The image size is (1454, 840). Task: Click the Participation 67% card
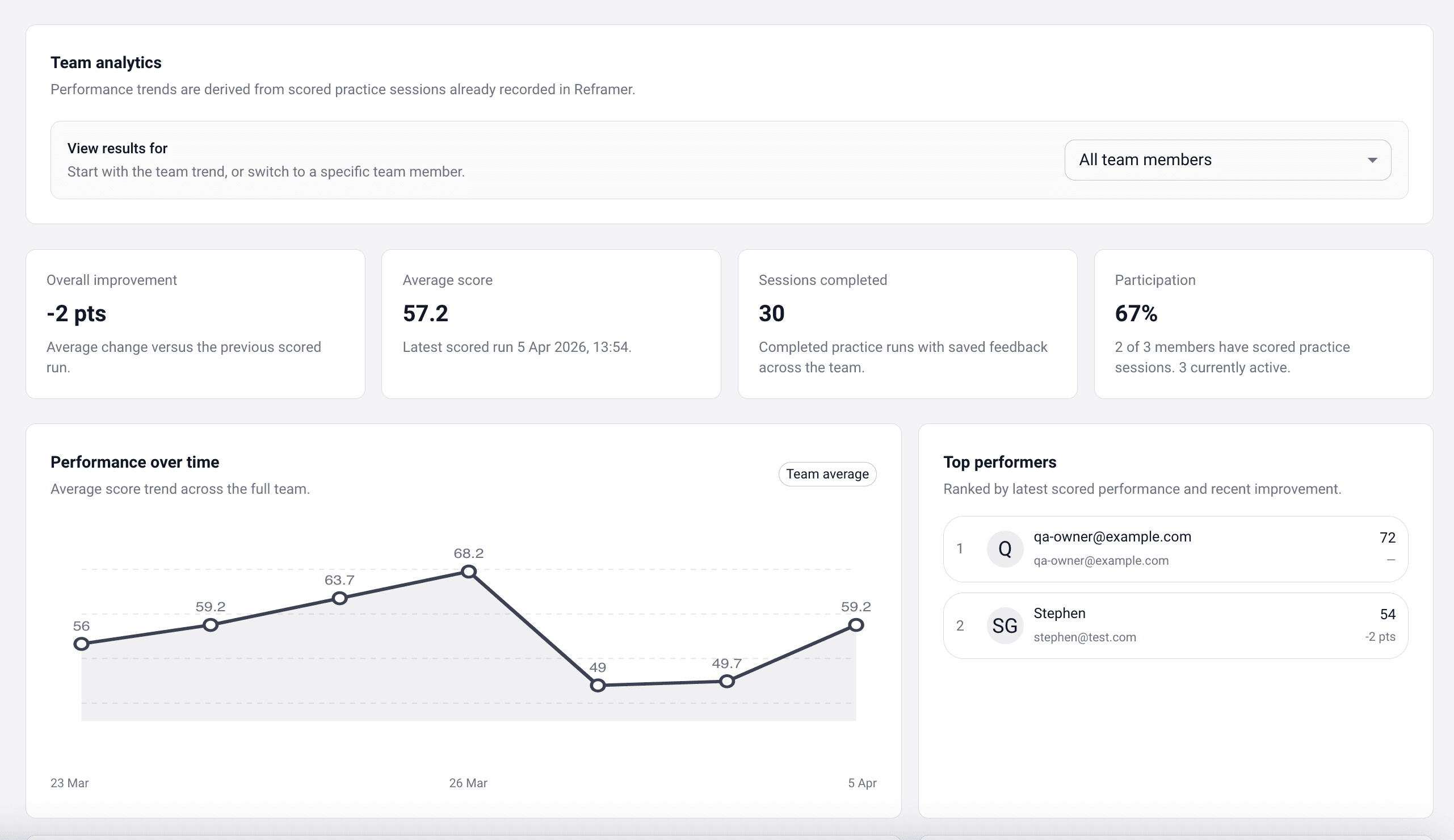click(x=1263, y=324)
